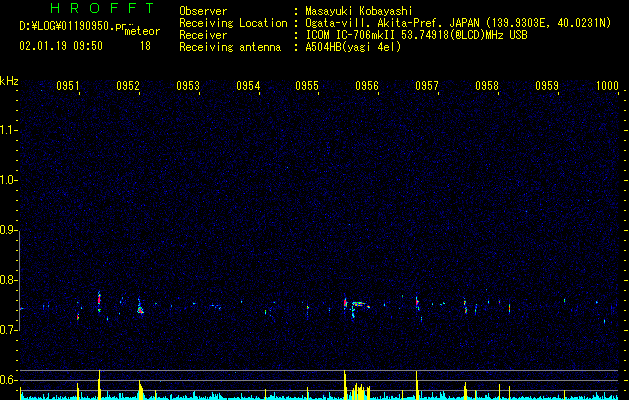Click the 0956 time marker
629x400 pixels.
pos(367,86)
